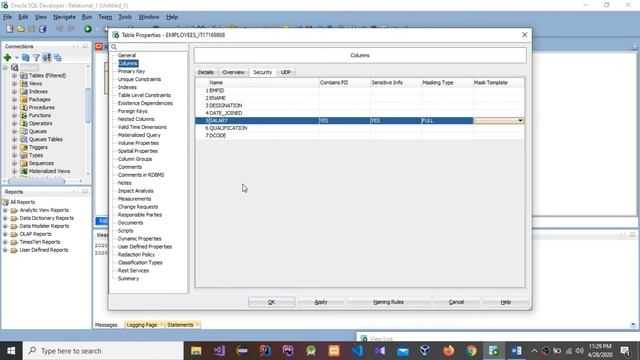The height and width of the screenshot is (360, 640).
Task: Select the QUALIFICATION column row
Action: click(x=360, y=128)
